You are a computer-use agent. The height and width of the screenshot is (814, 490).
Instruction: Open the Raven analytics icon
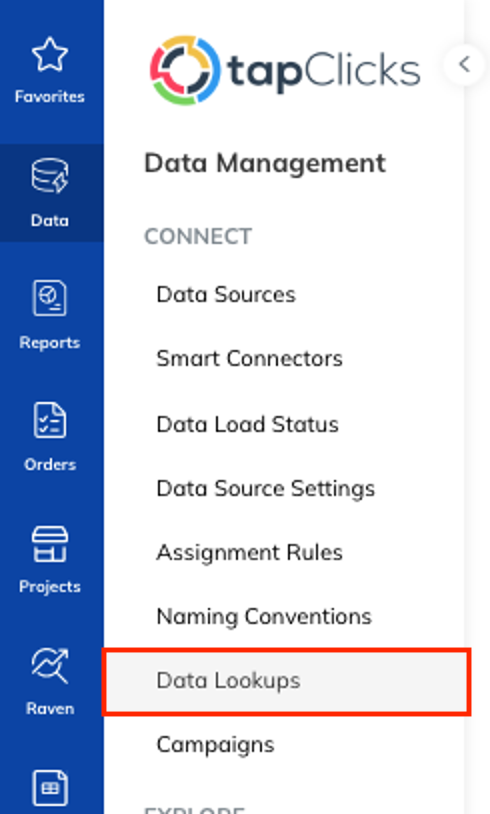50,666
